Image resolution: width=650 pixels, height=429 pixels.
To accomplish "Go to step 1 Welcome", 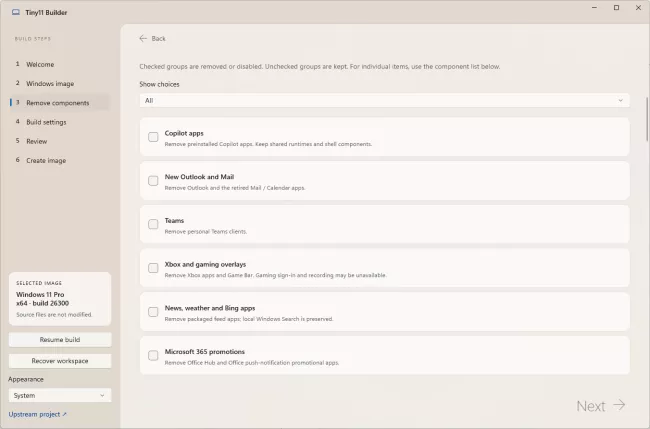I will click(60, 64).
